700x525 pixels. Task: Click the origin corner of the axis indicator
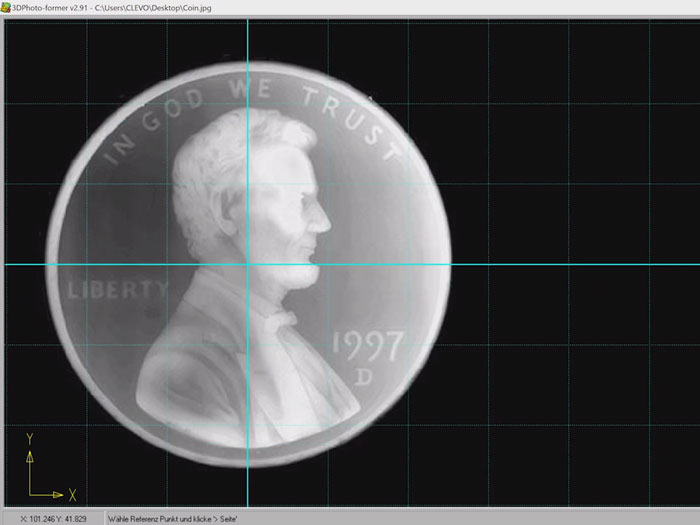tap(30, 494)
